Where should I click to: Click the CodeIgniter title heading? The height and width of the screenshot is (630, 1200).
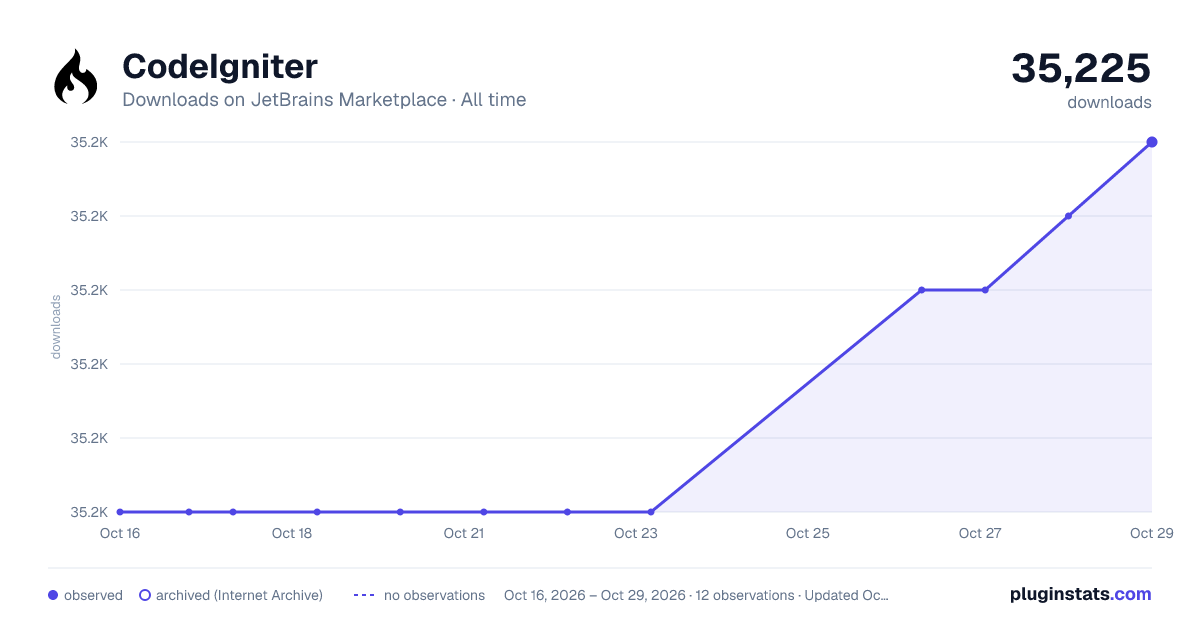(220, 66)
